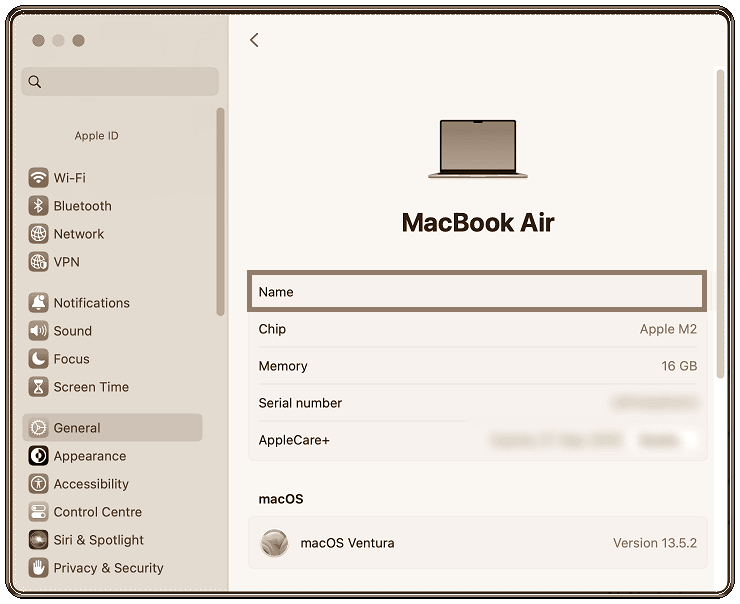Select Bluetooth in the sidebar
740x604 pixels.
(x=112, y=206)
